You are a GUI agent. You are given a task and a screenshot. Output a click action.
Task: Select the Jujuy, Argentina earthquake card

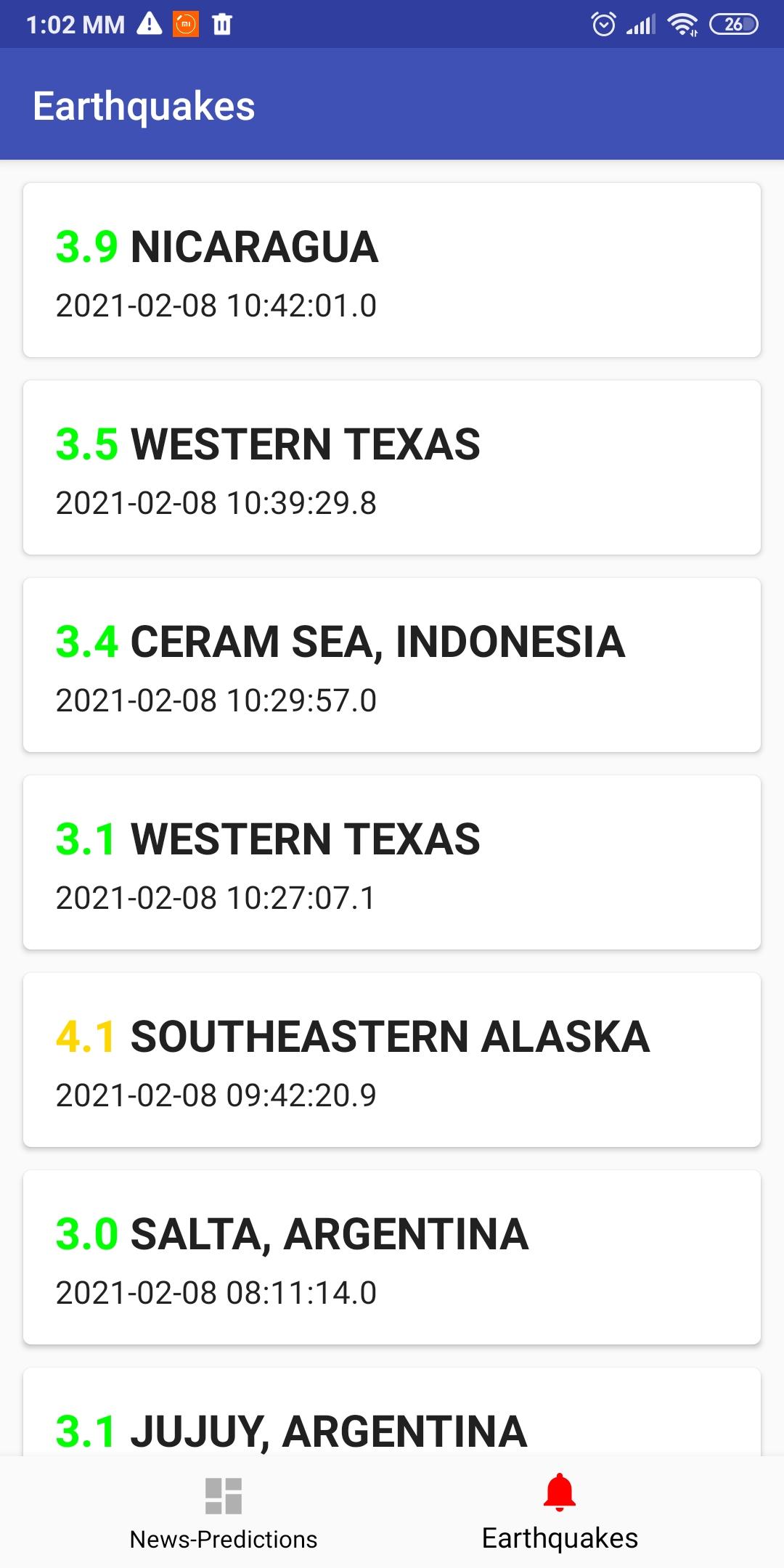tap(392, 1416)
